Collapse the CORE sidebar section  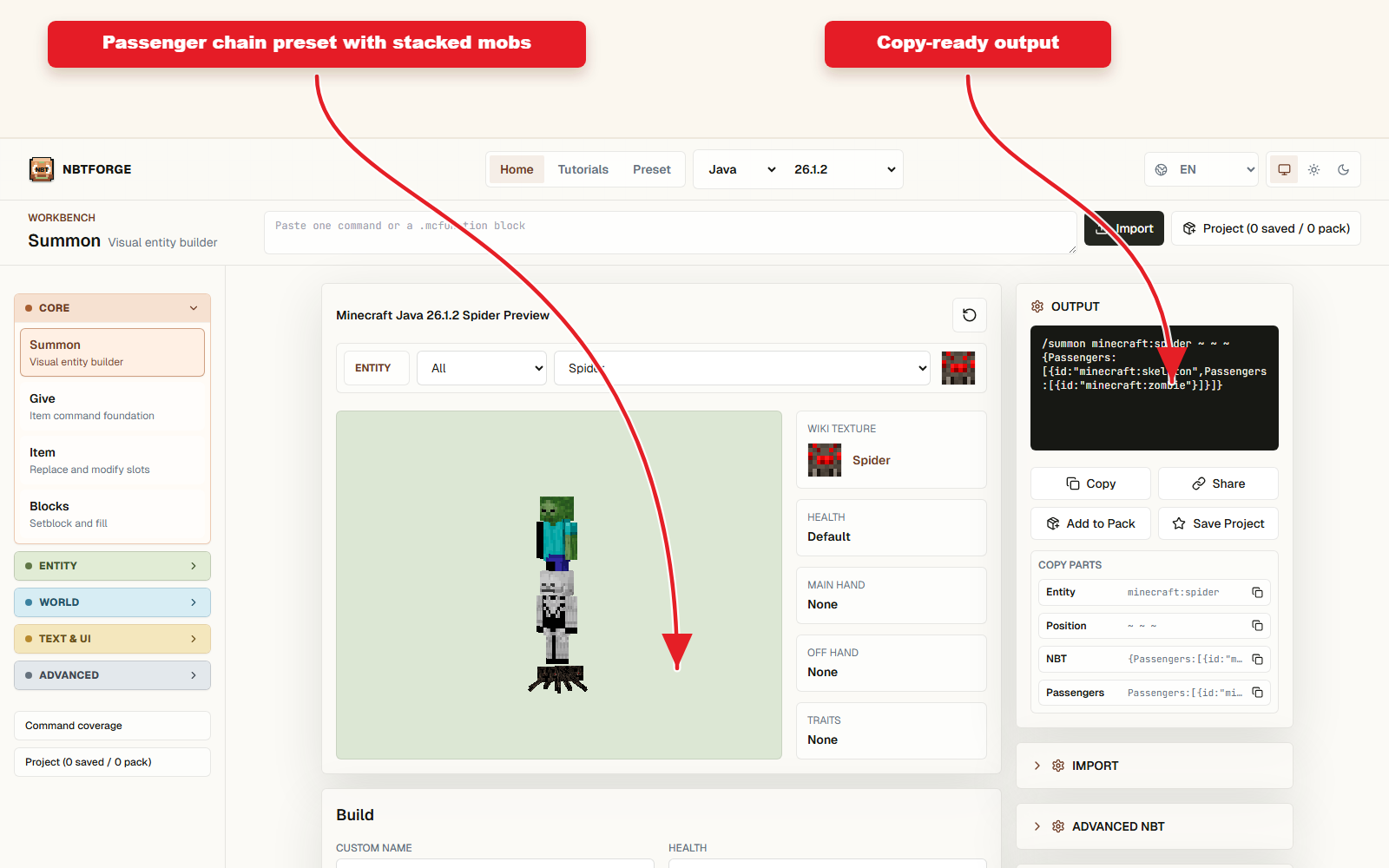click(112, 308)
